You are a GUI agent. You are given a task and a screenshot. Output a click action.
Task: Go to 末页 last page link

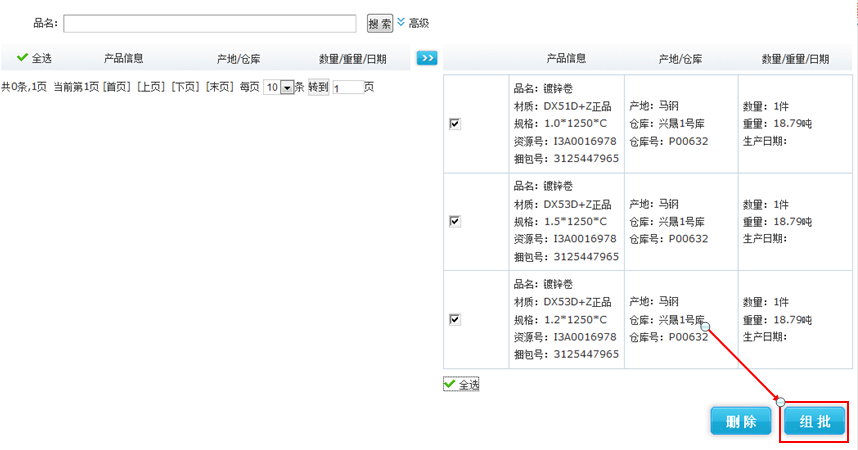[218, 88]
